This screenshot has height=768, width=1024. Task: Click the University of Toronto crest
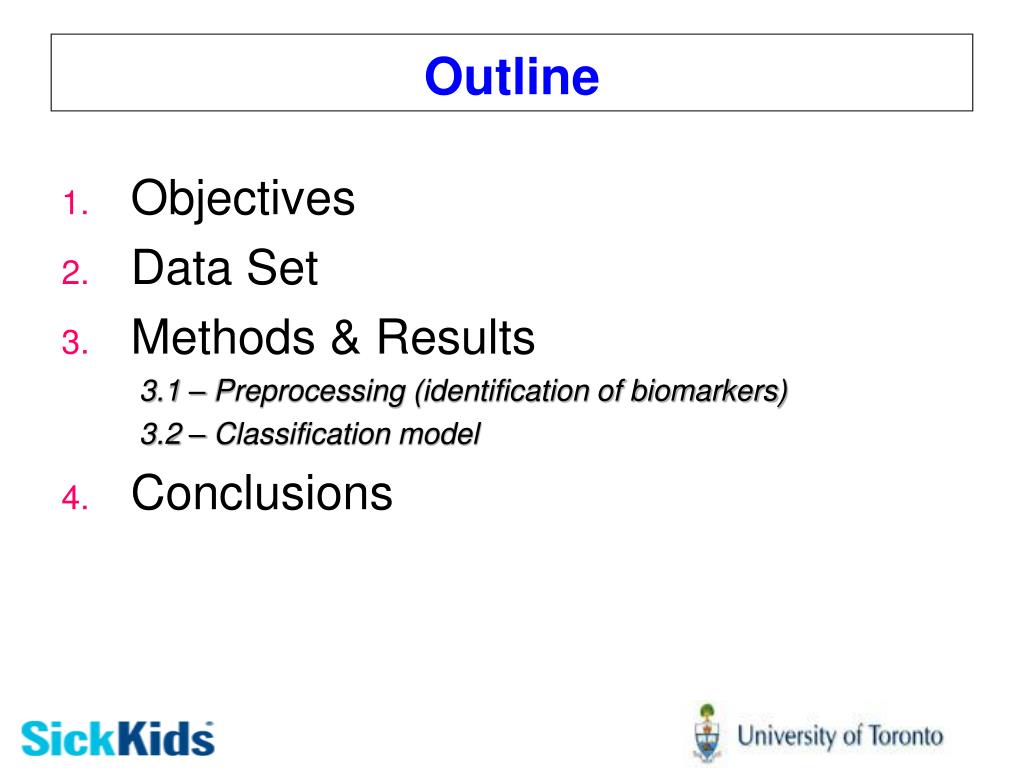pos(707,733)
